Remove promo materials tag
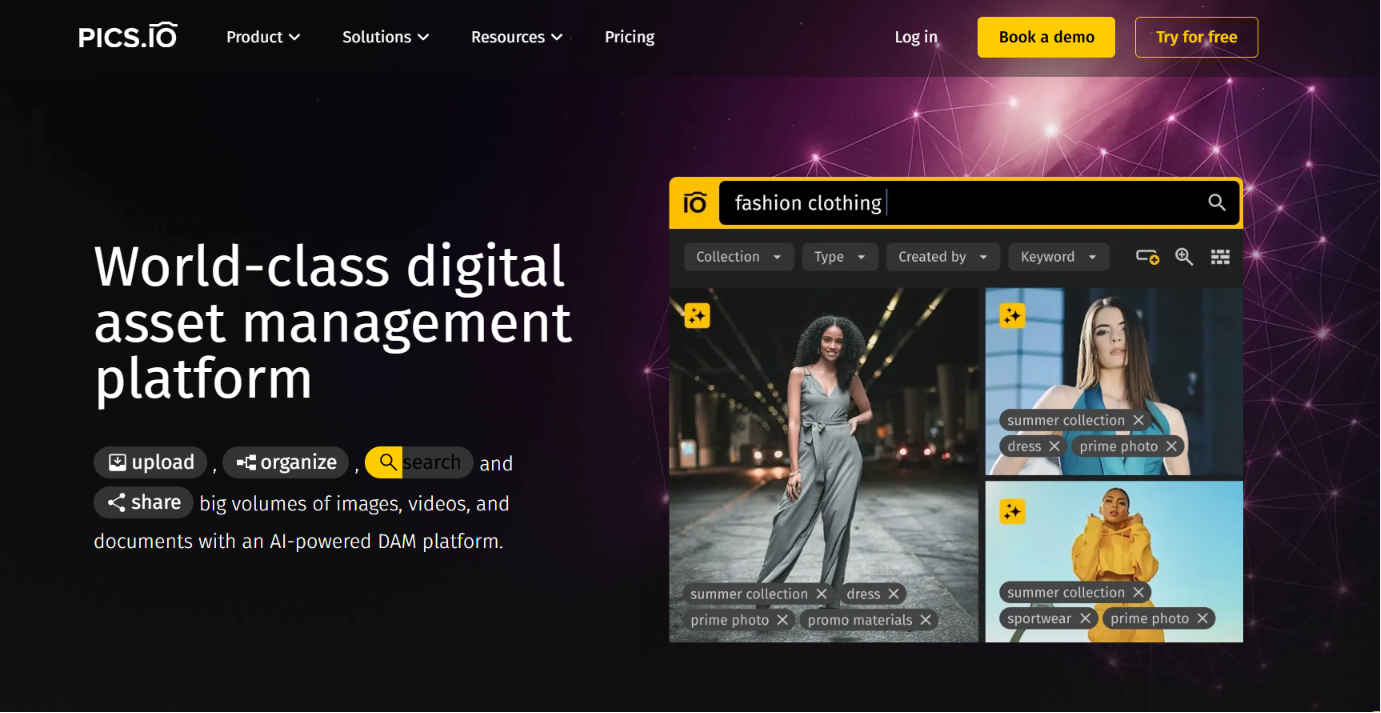 (x=926, y=620)
